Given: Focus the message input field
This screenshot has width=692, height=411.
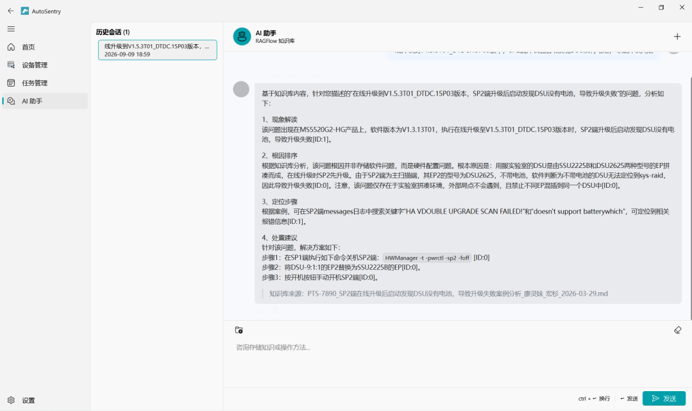Looking at the screenshot, I should tap(457, 360).
